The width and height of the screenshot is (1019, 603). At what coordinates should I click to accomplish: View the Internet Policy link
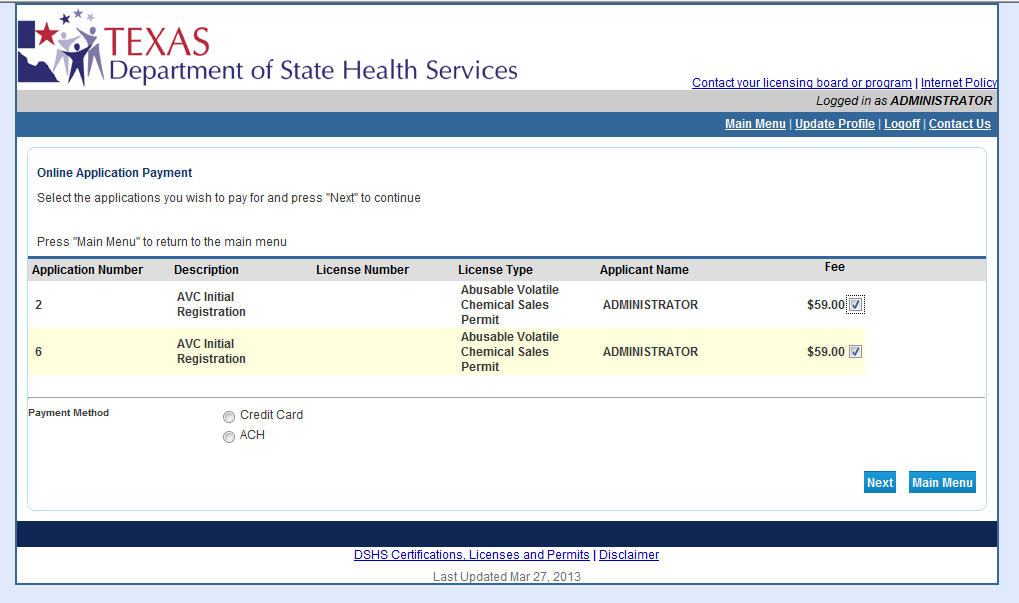pyautogui.click(x=958, y=83)
